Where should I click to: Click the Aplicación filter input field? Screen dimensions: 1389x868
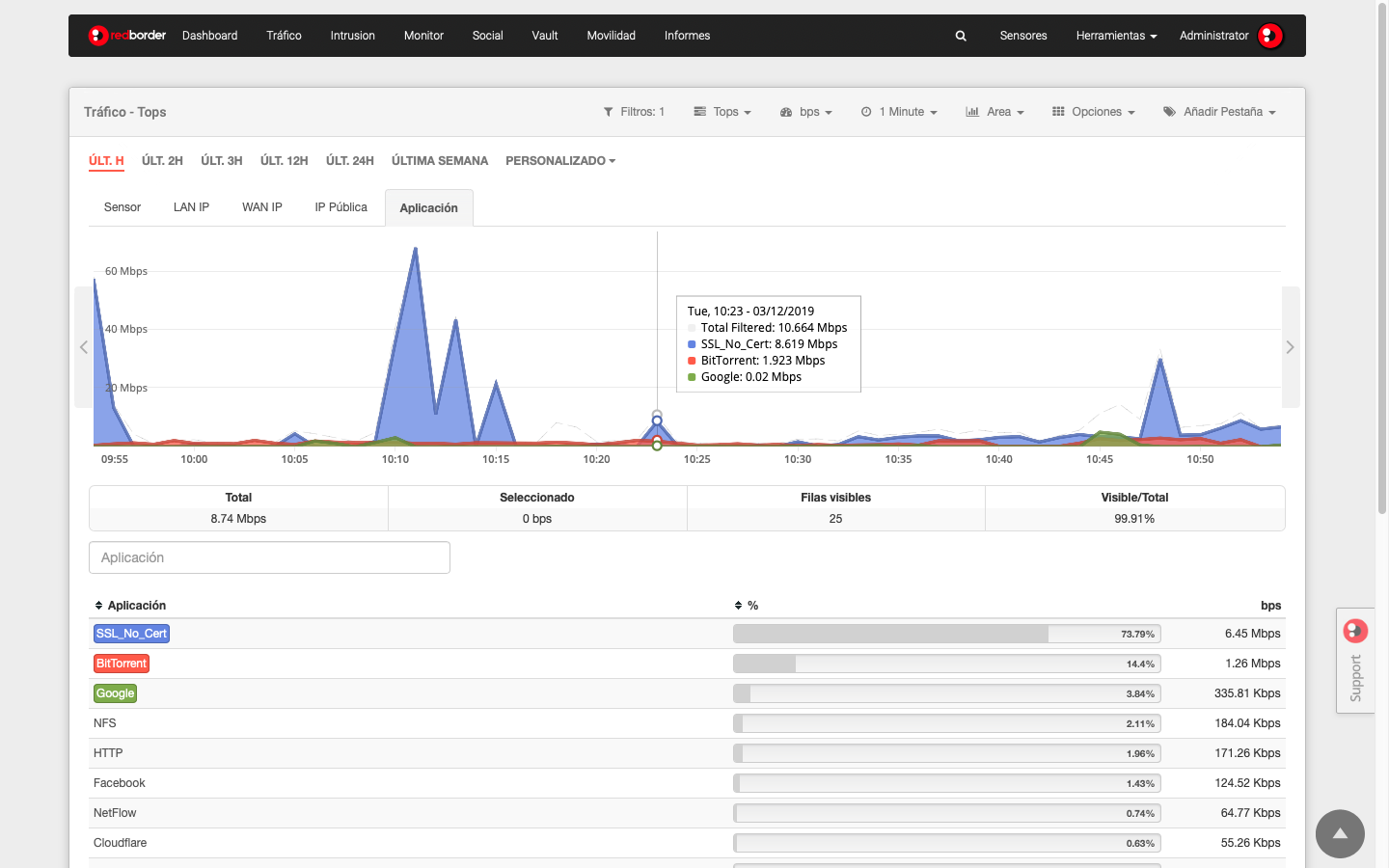pyautogui.click(x=269, y=557)
